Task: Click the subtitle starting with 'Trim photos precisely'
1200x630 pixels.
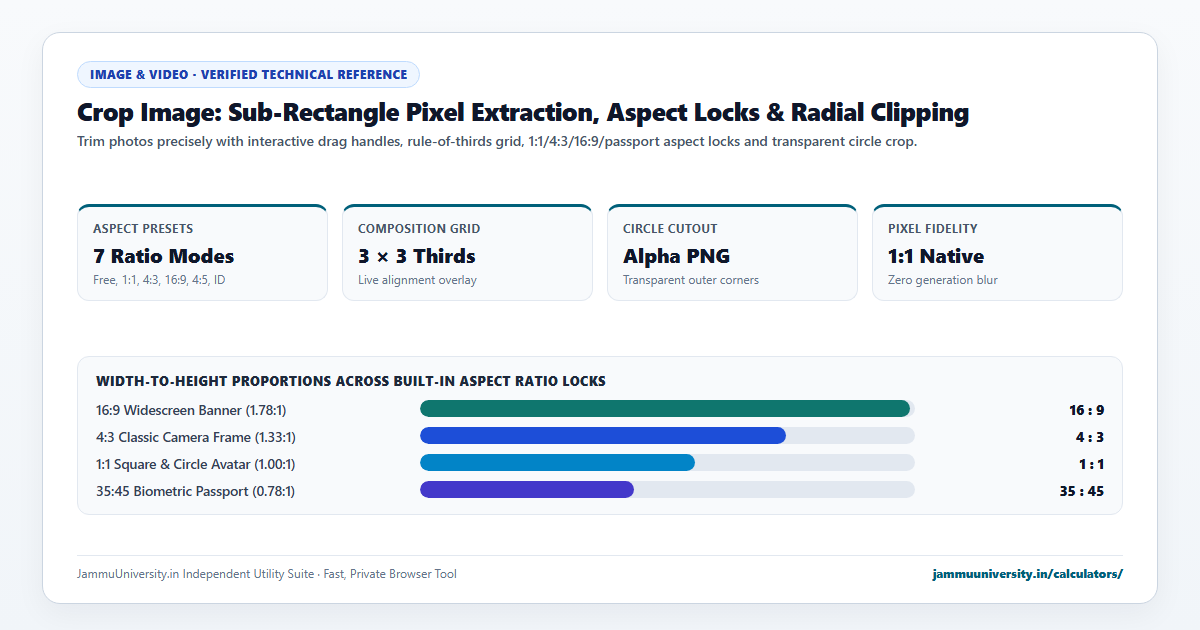Action: pyautogui.click(x=497, y=141)
